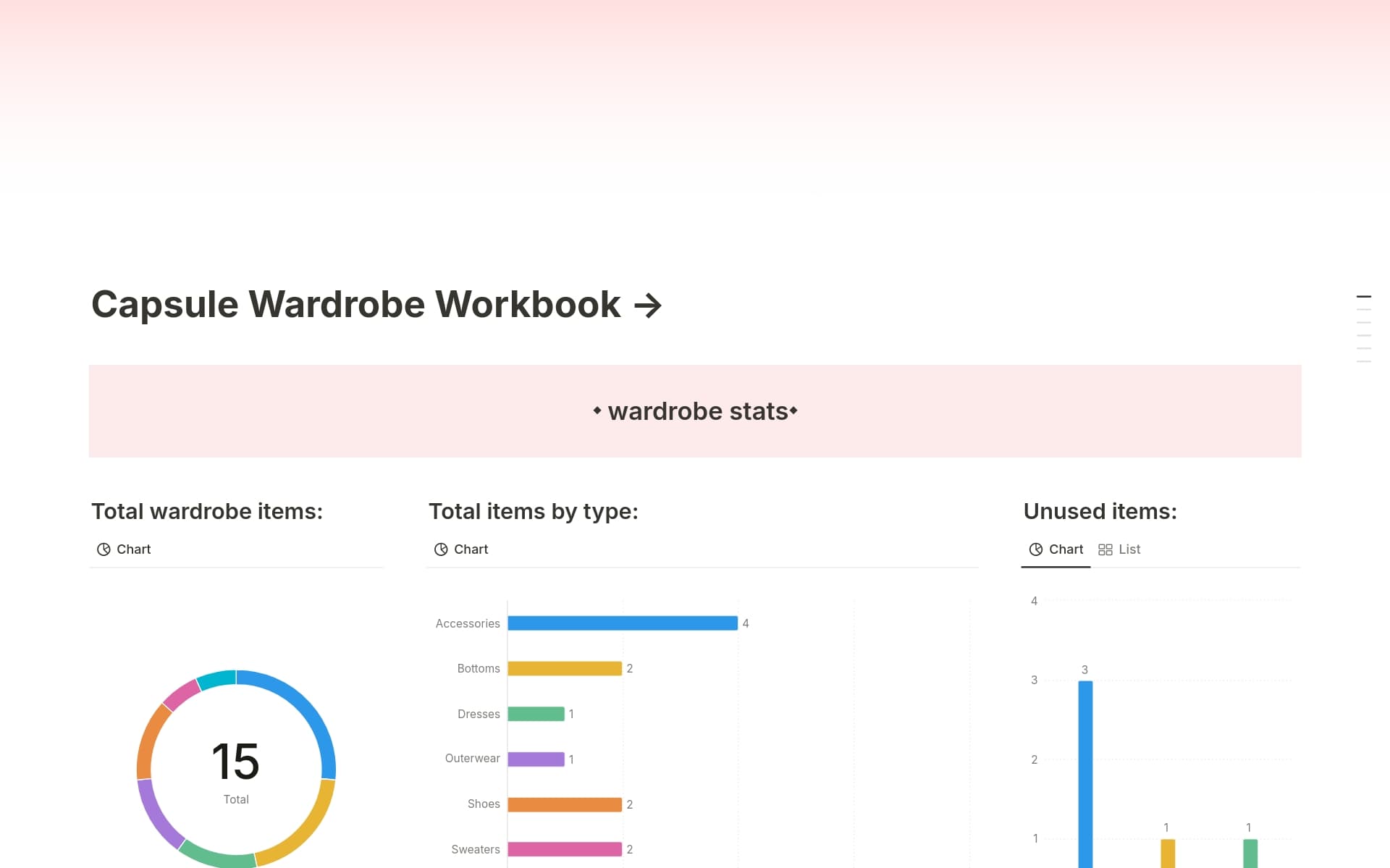Screen dimensions: 1390x868
Task: Click the purple Outerwear bar
Action: (x=536, y=759)
